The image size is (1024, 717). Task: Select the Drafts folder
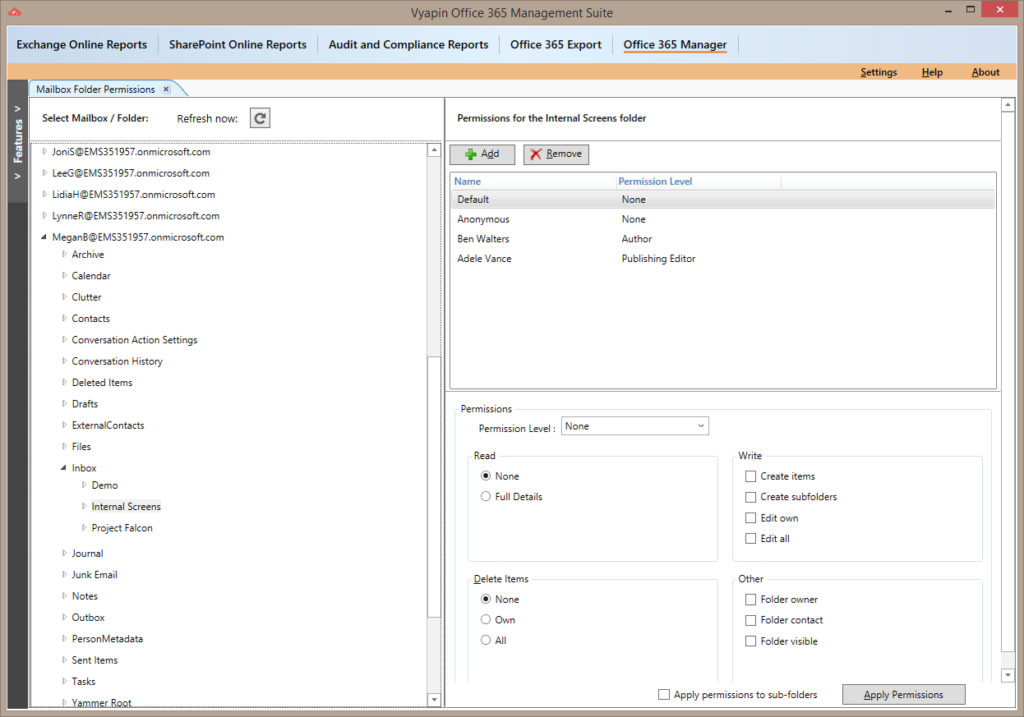click(x=85, y=404)
